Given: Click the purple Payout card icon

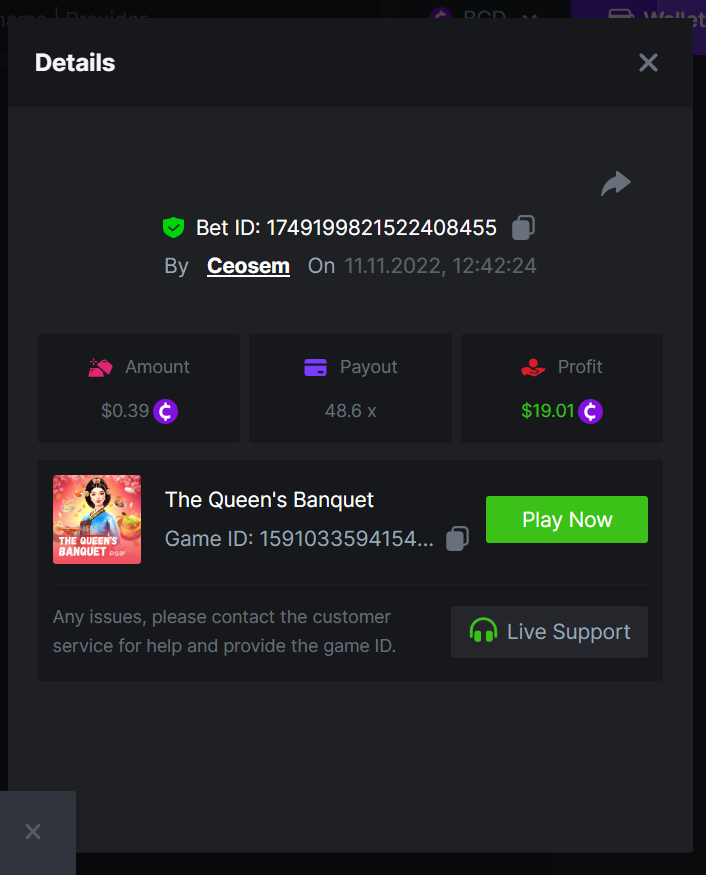Looking at the screenshot, I should pyautogui.click(x=316, y=367).
